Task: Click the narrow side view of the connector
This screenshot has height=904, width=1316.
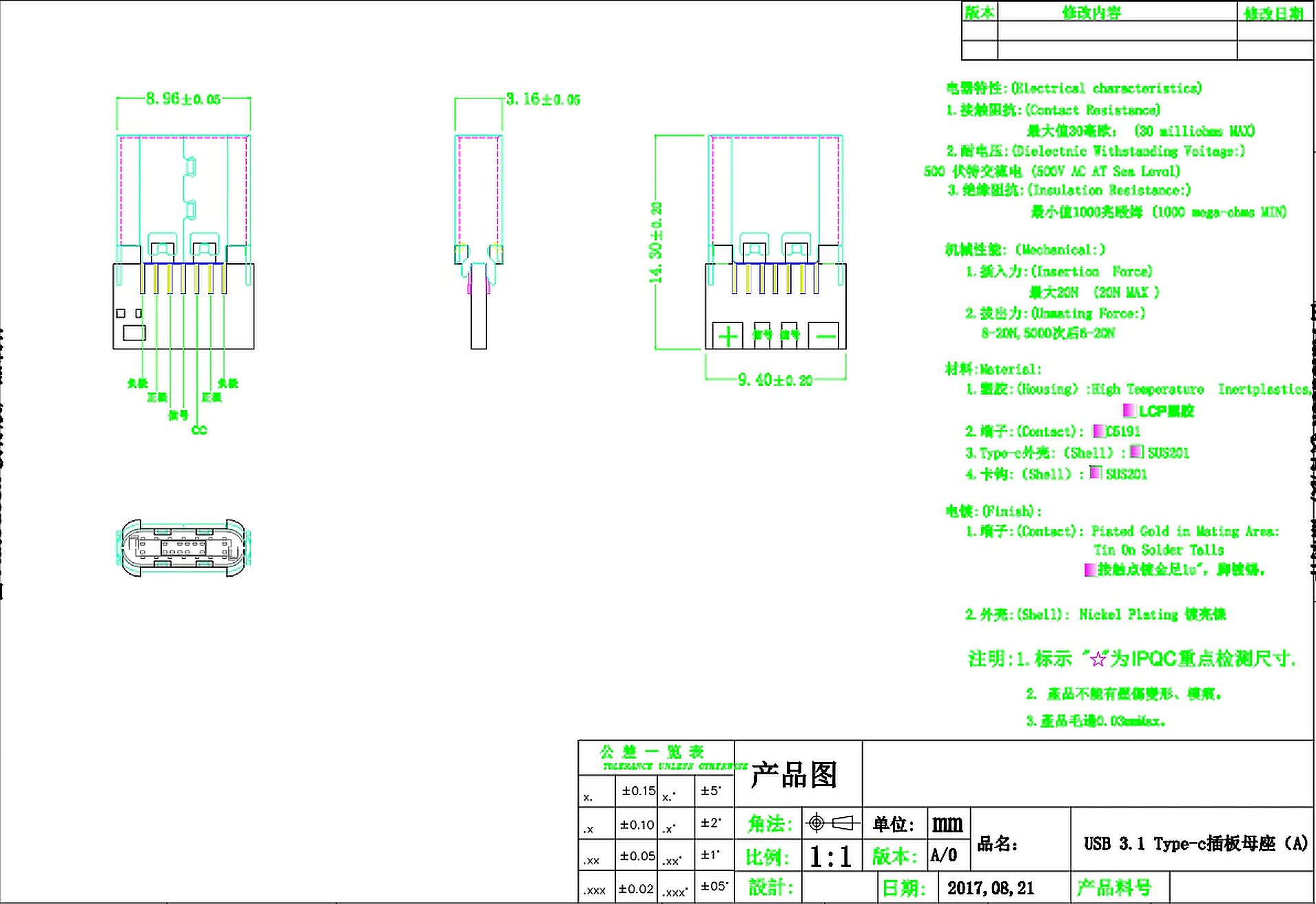Action: (x=479, y=242)
